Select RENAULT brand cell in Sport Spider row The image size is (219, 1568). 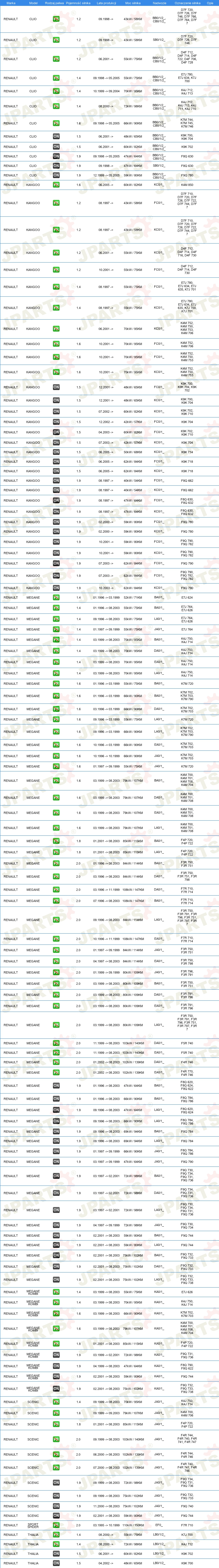(x=11, y=1526)
